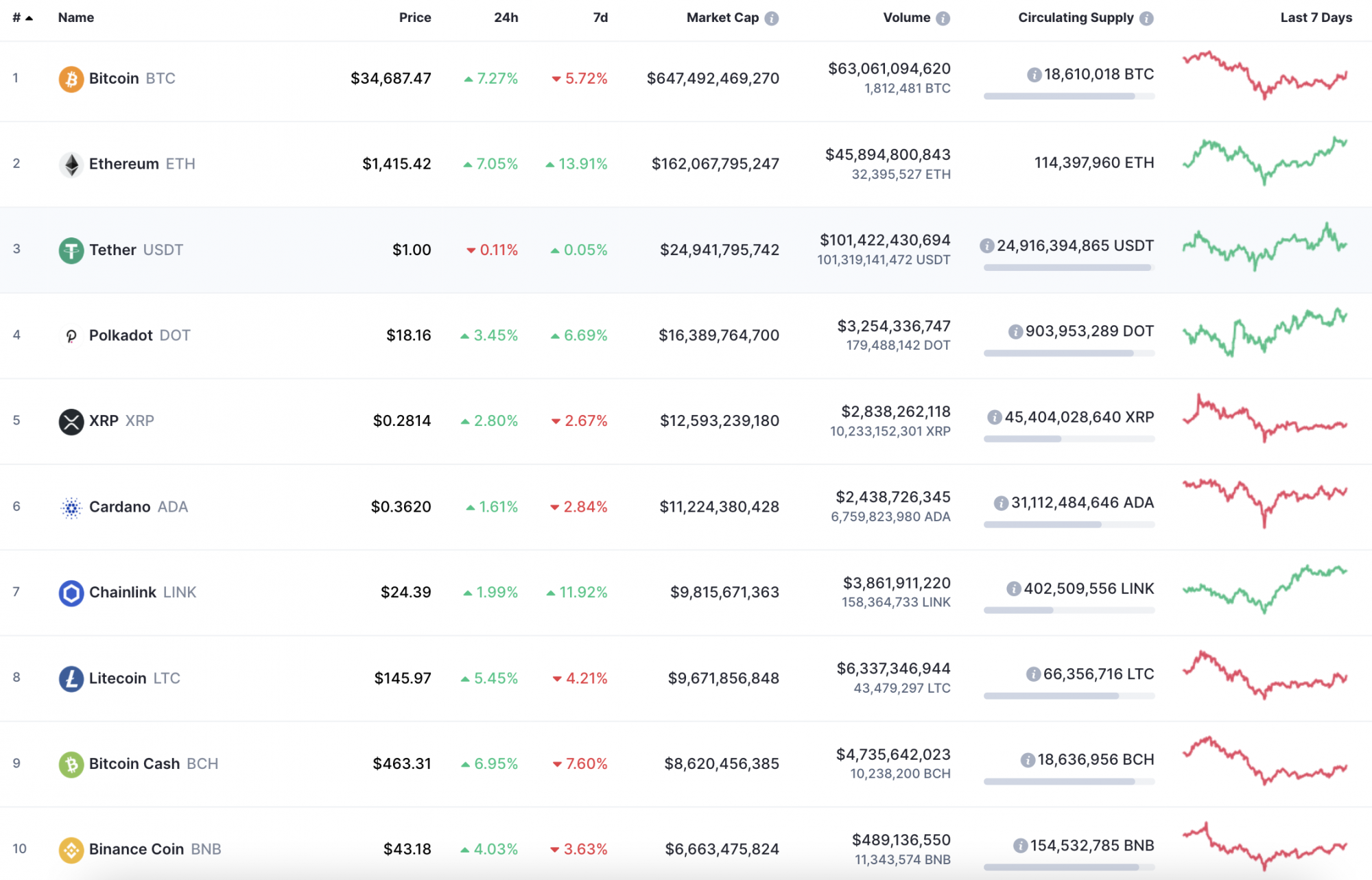Viewport: 1372px width, 880px height.
Task: Click Chainlink circulating supply progress bar
Action: pos(1069,610)
